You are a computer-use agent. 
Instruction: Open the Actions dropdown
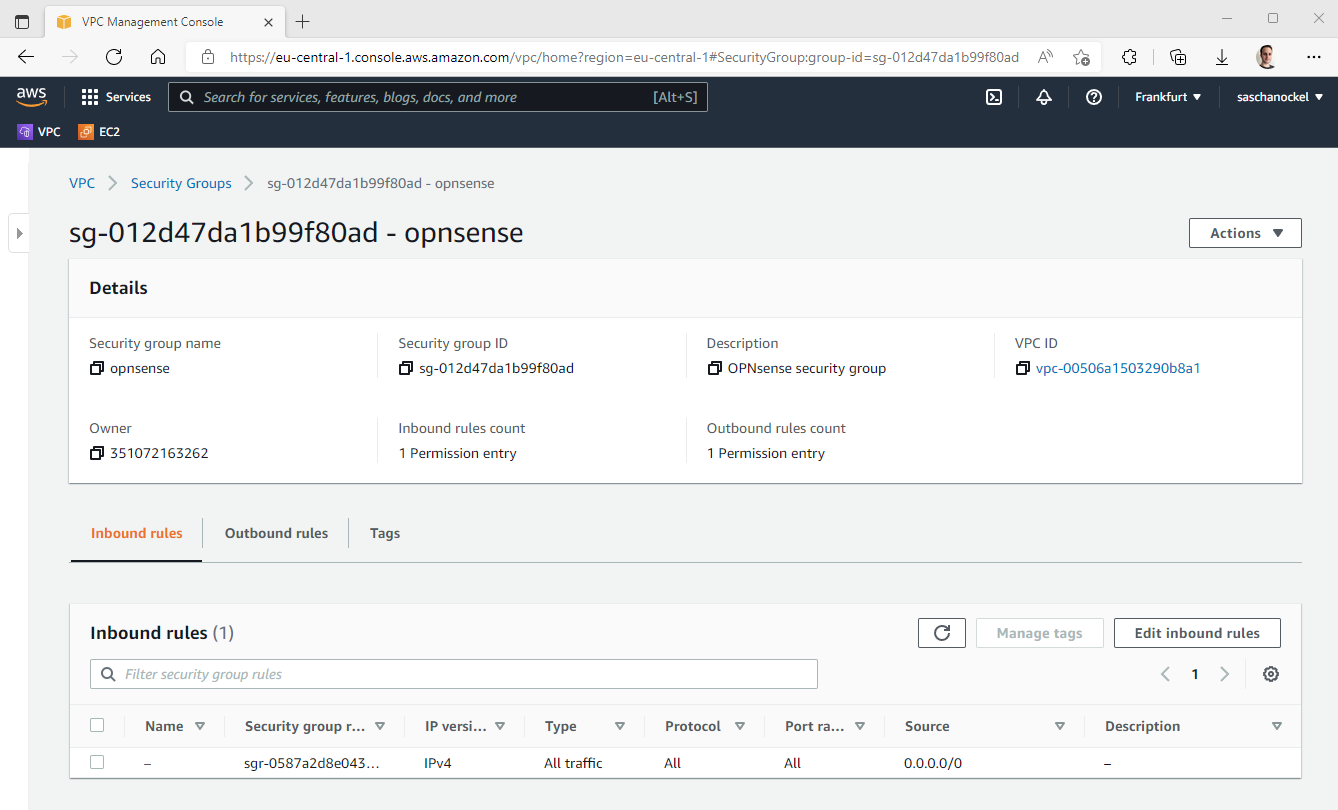pos(1245,233)
